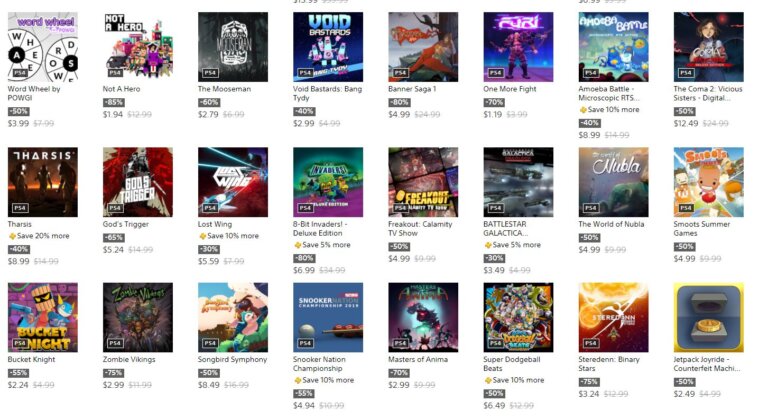Open the Word Wheel by POWGI cover art

(x=43, y=47)
